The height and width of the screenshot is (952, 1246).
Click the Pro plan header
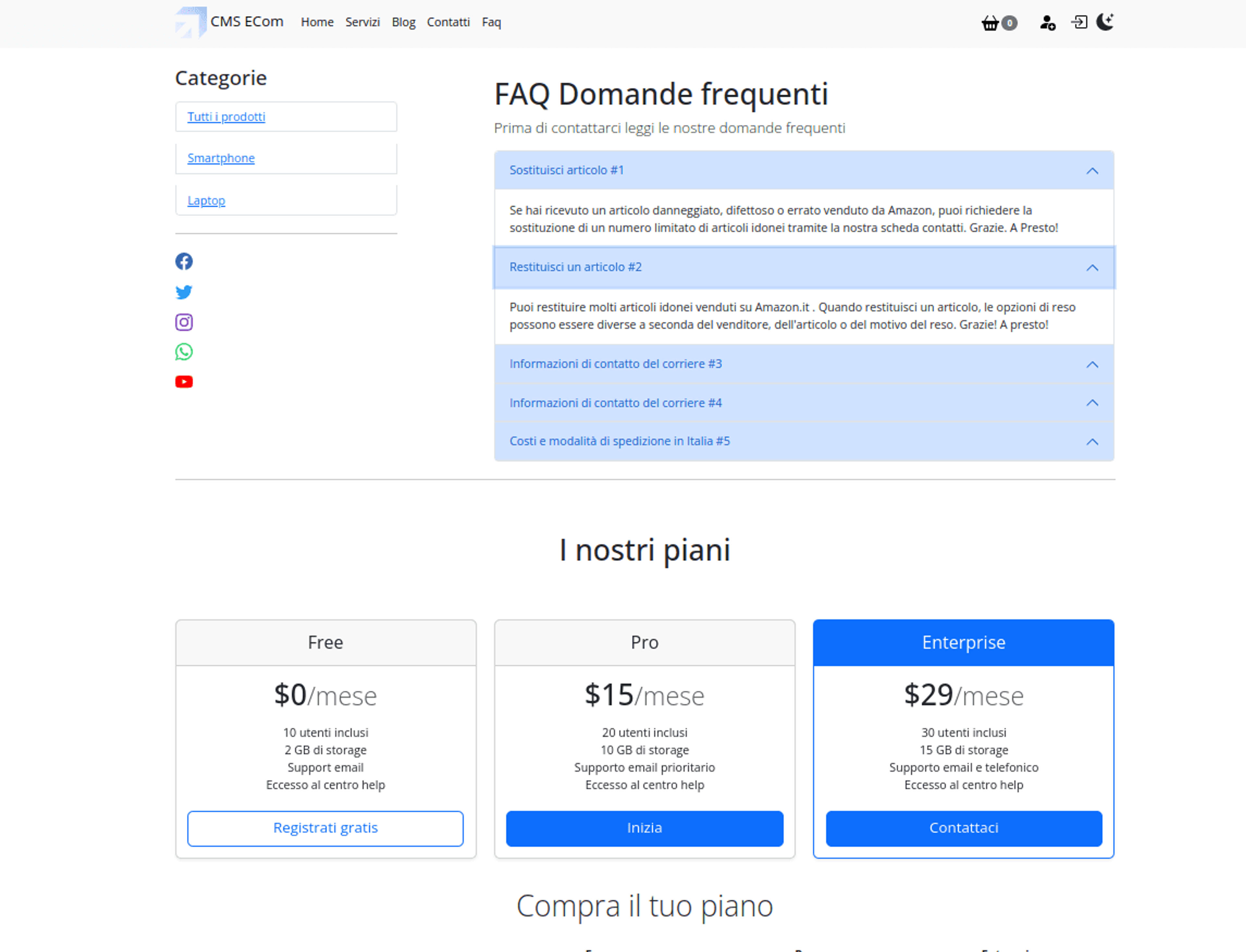[644, 642]
